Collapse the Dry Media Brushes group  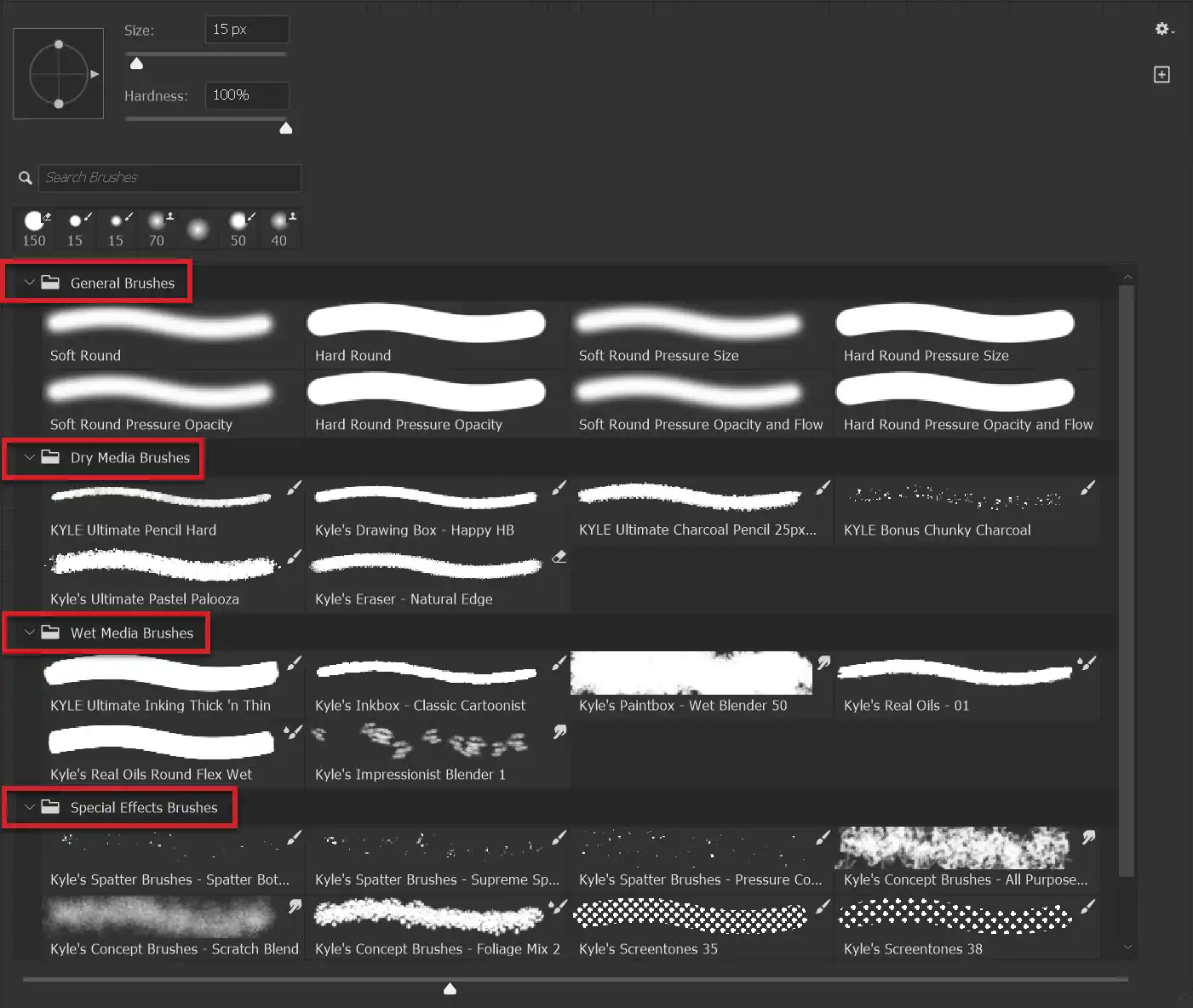(30, 458)
